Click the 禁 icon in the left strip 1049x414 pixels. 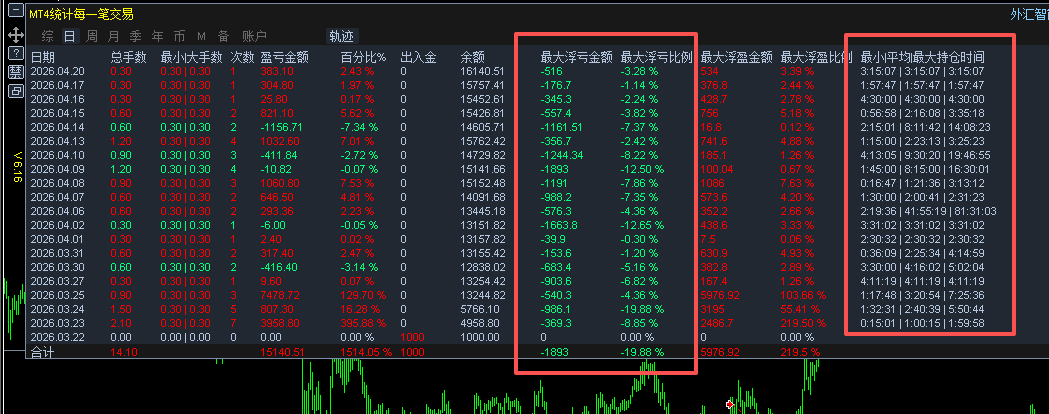15,72
